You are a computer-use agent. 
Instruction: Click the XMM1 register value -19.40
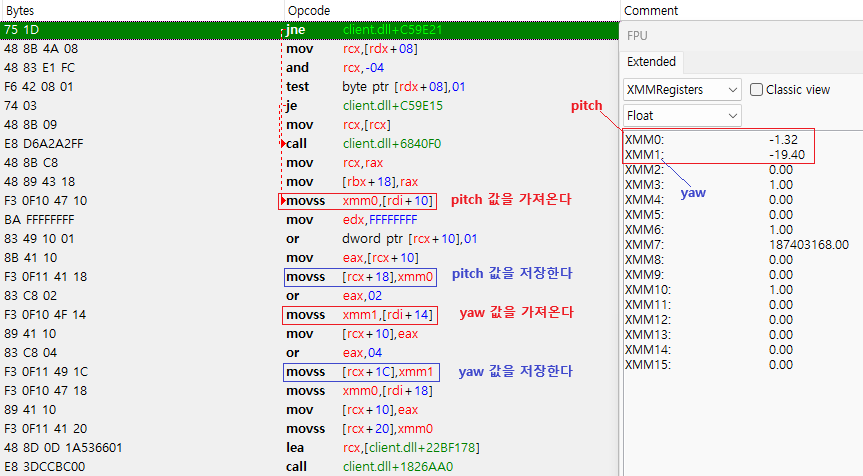click(x=787, y=155)
